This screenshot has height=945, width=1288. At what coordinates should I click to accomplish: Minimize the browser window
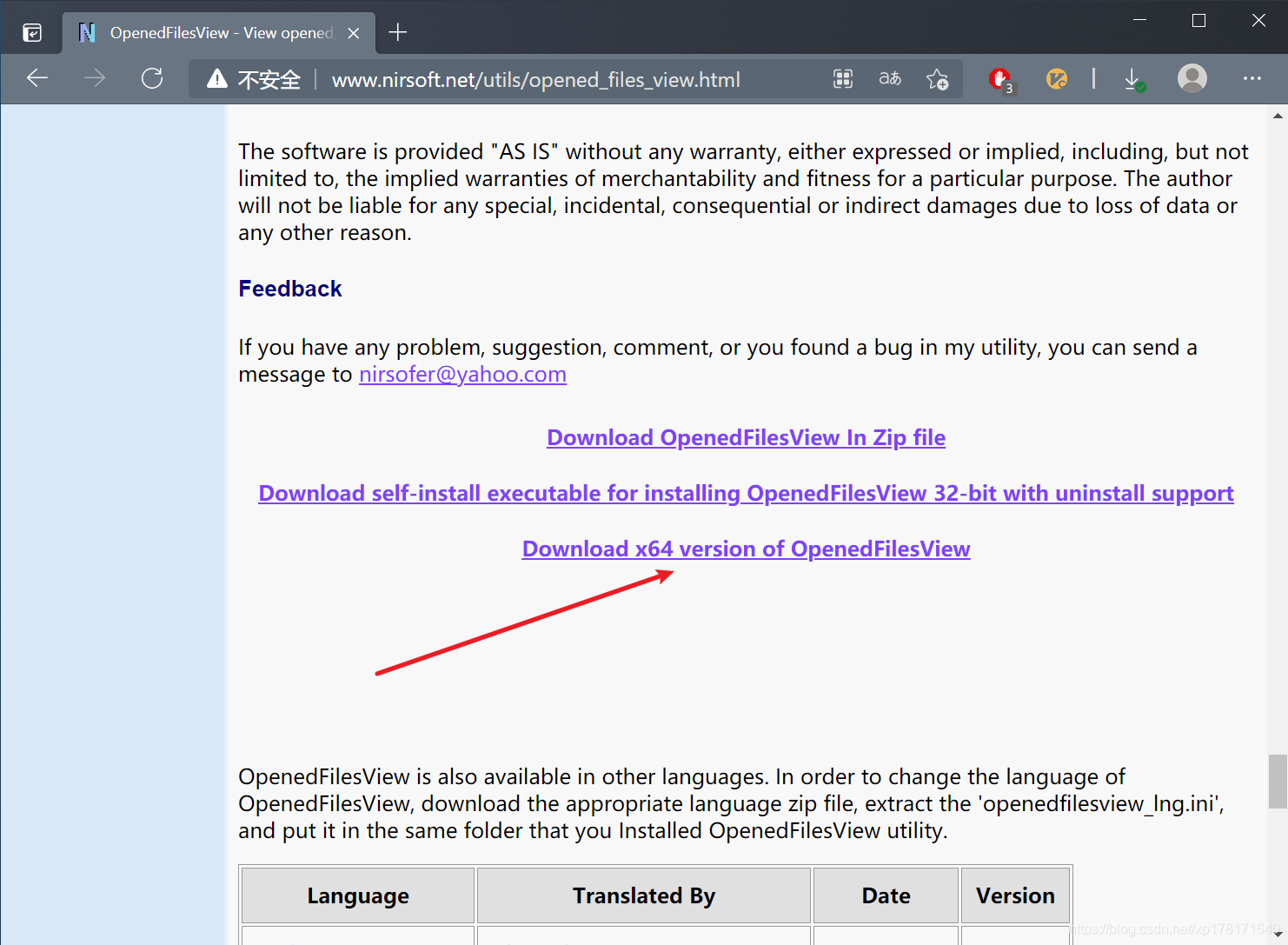click(x=1140, y=20)
